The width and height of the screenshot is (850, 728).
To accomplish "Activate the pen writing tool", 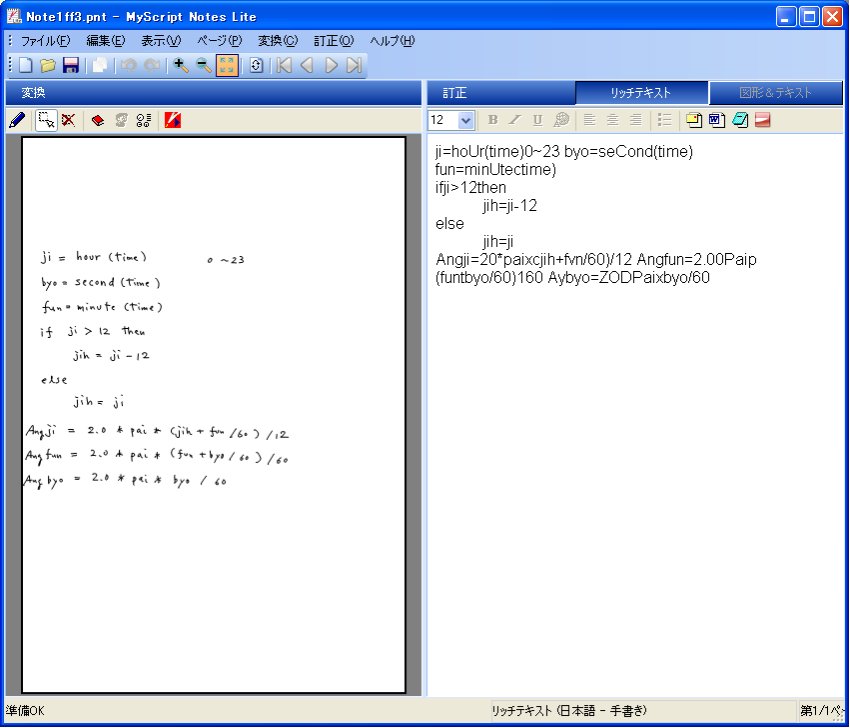I will [17, 121].
